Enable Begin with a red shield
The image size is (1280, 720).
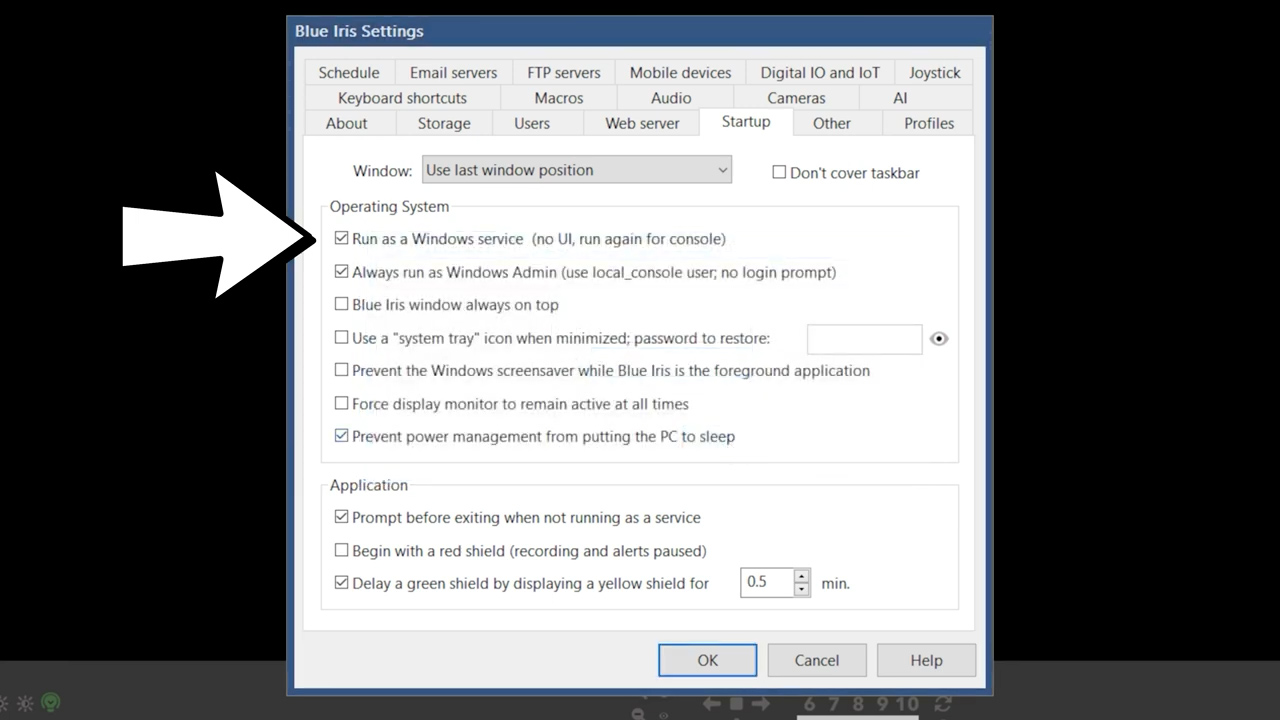(341, 550)
